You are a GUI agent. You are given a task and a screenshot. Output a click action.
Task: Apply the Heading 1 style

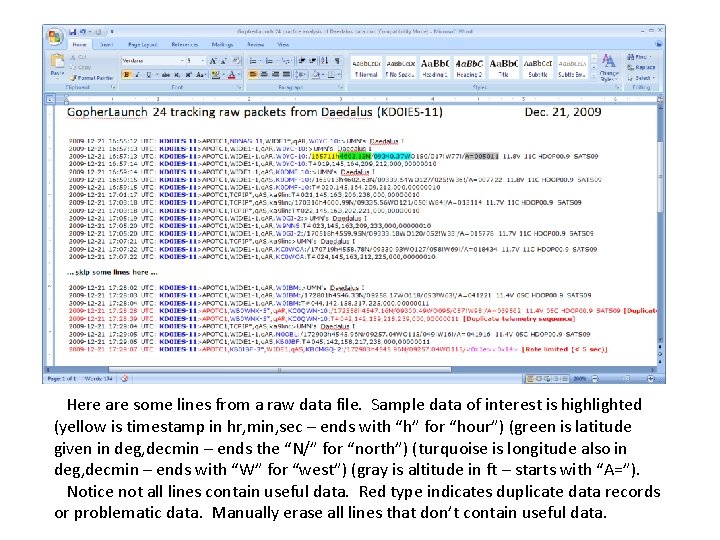pyautogui.click(x=434, y=68)
